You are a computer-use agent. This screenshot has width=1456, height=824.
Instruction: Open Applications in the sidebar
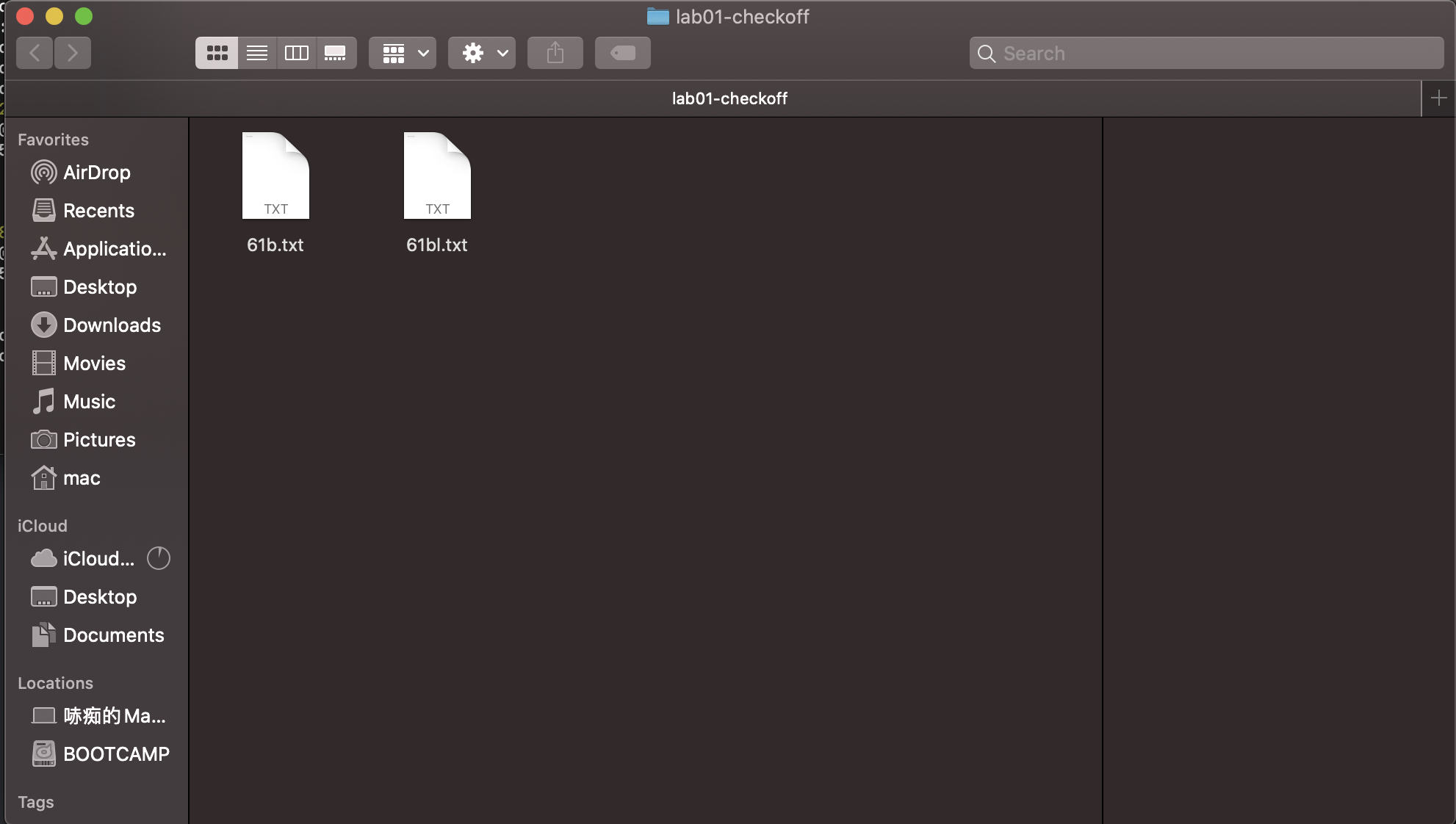pyautogui.click(x=114, y=249)
